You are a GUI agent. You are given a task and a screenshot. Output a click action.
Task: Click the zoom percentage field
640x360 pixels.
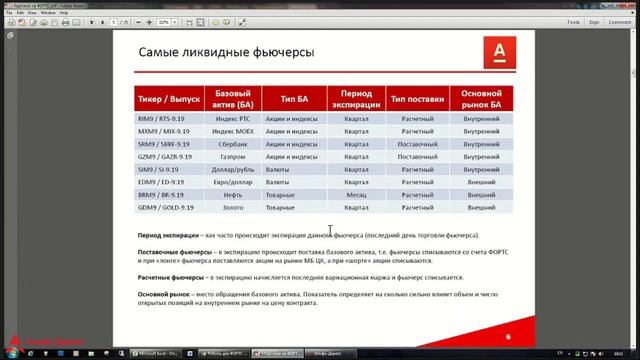[164, 22]
